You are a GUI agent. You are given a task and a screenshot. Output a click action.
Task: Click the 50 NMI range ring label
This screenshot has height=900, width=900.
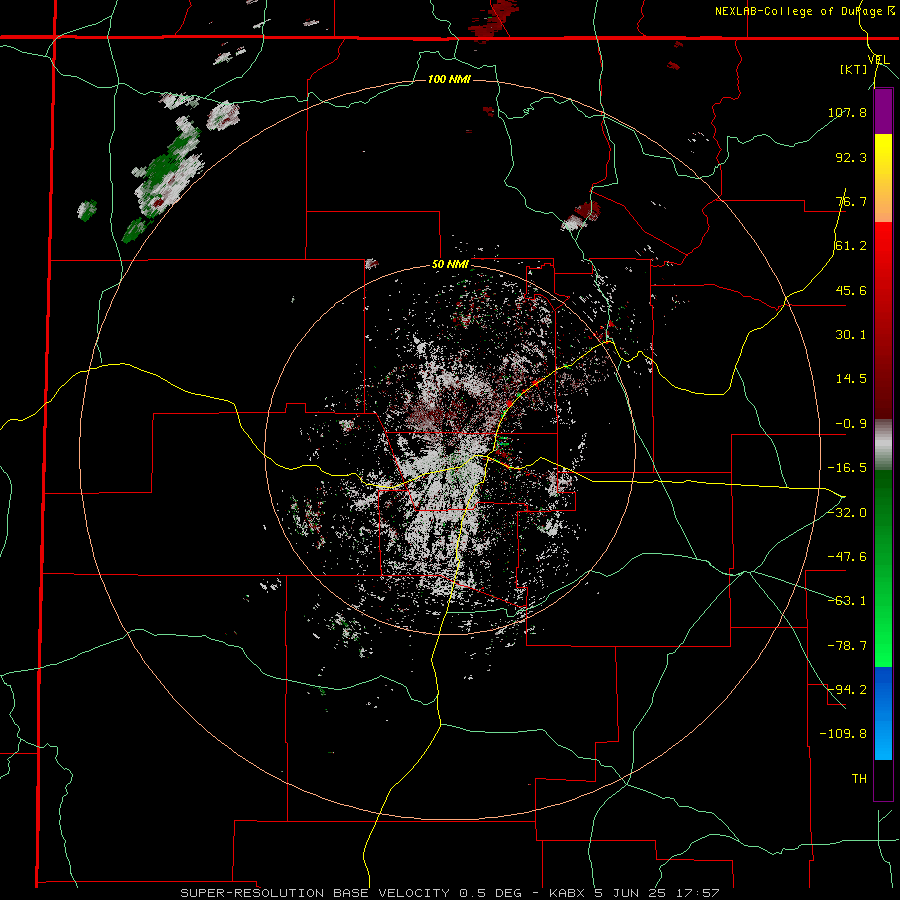pyautogui.click(x=450, y=265)
